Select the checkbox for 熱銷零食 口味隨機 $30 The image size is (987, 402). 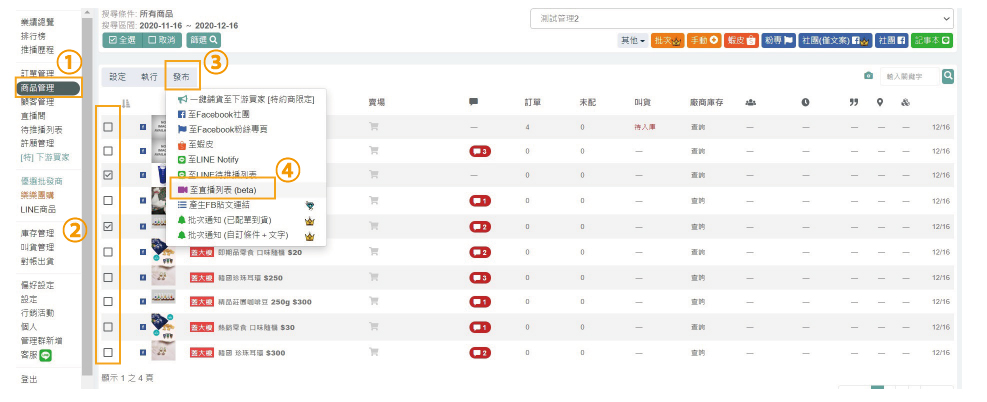point(108,327)
